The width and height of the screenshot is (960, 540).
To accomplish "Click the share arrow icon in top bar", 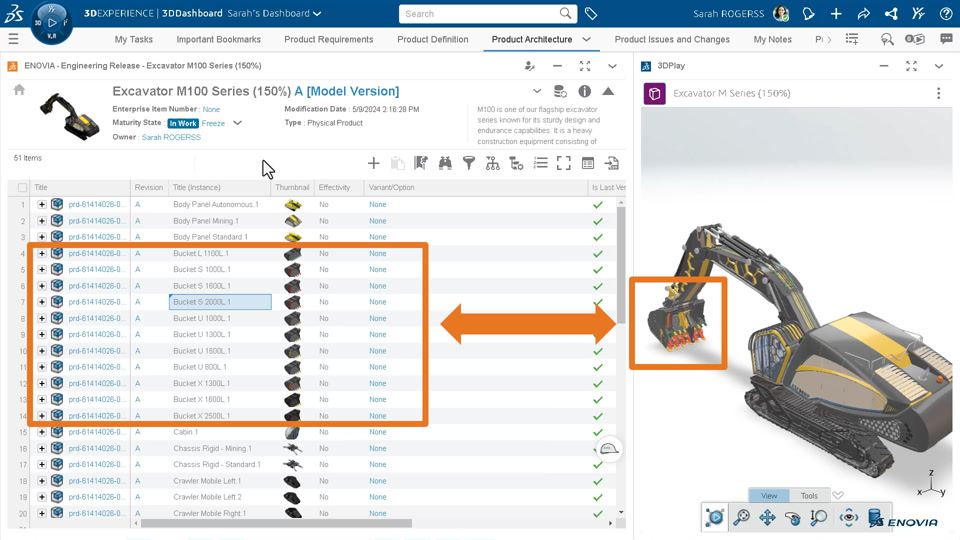I will click(863, 13).
